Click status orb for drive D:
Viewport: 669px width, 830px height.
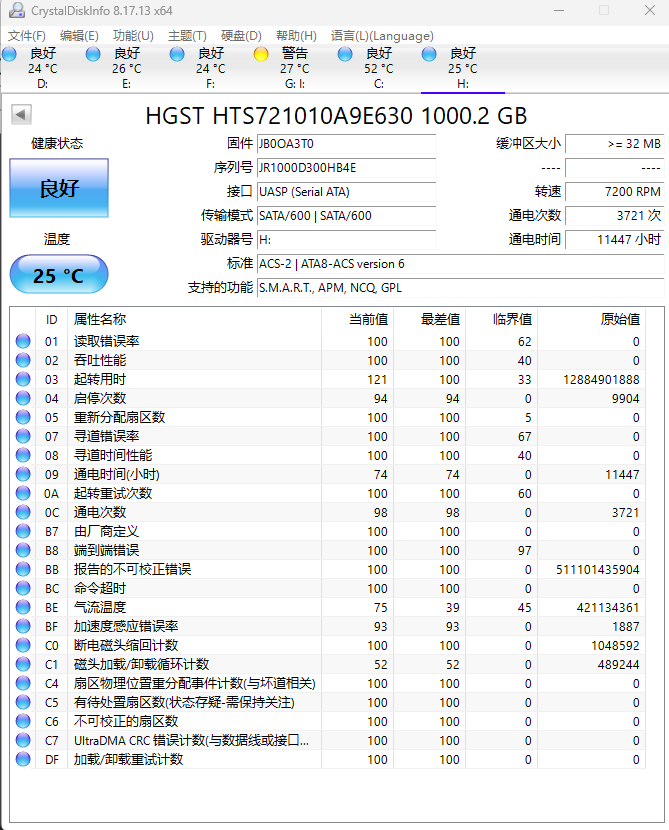coord(9,54)
